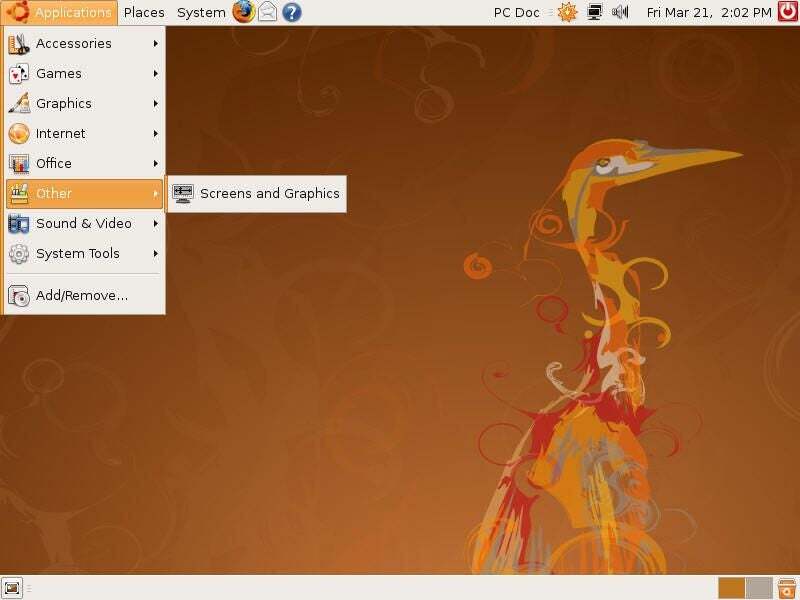
Task: Open the Trash icon in bottom panel
Action: point(787,588)
